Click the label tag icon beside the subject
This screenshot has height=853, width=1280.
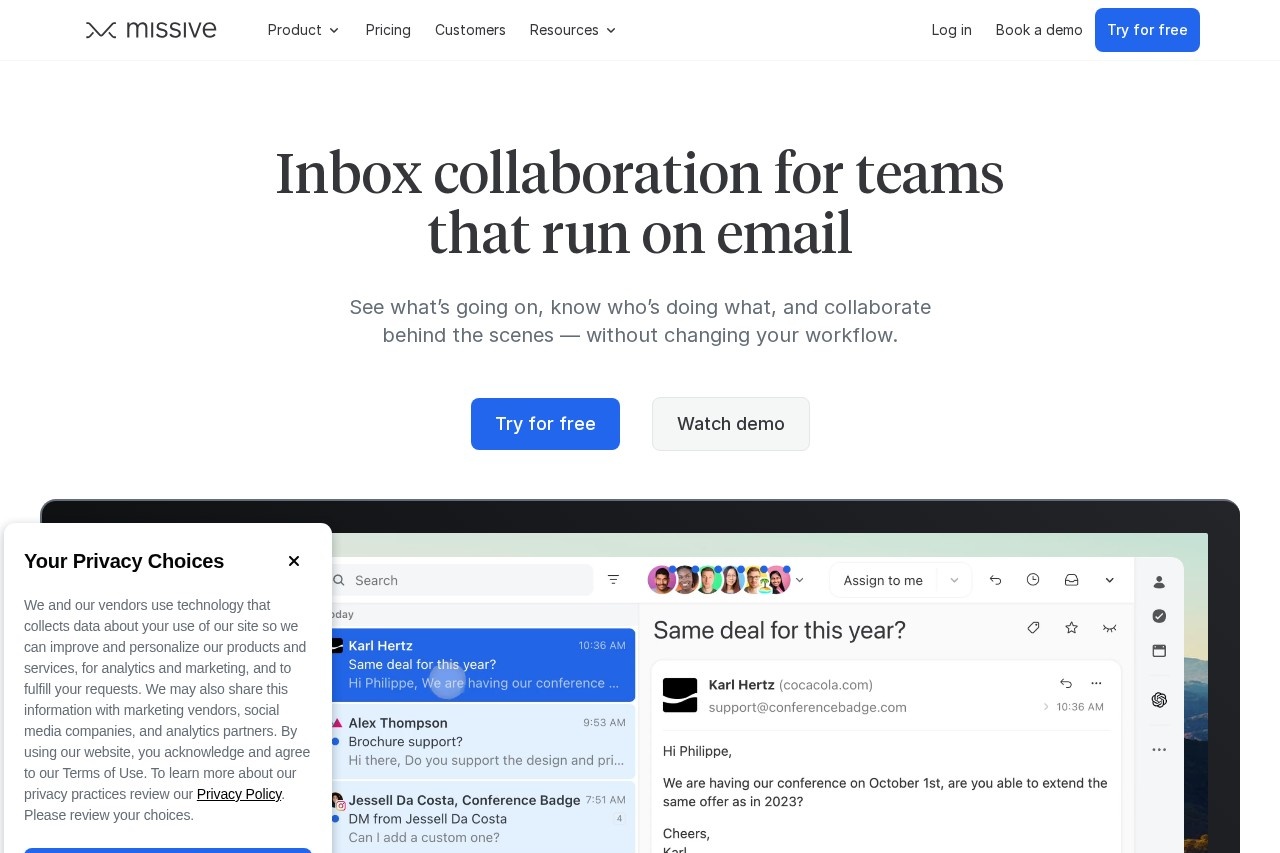(1033, 628)
